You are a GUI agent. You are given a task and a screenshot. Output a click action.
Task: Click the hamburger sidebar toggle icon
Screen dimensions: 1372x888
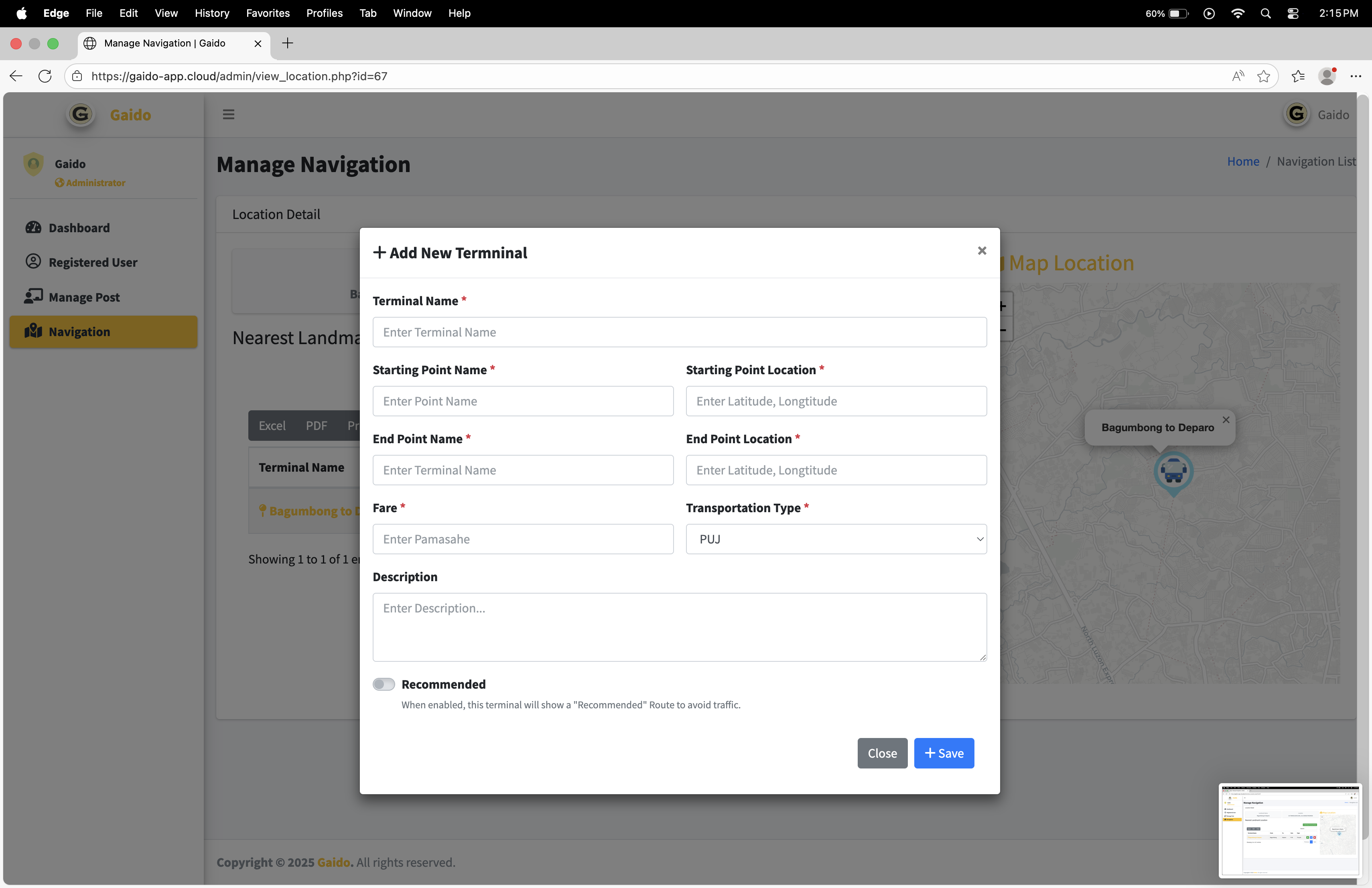point(228,114)
